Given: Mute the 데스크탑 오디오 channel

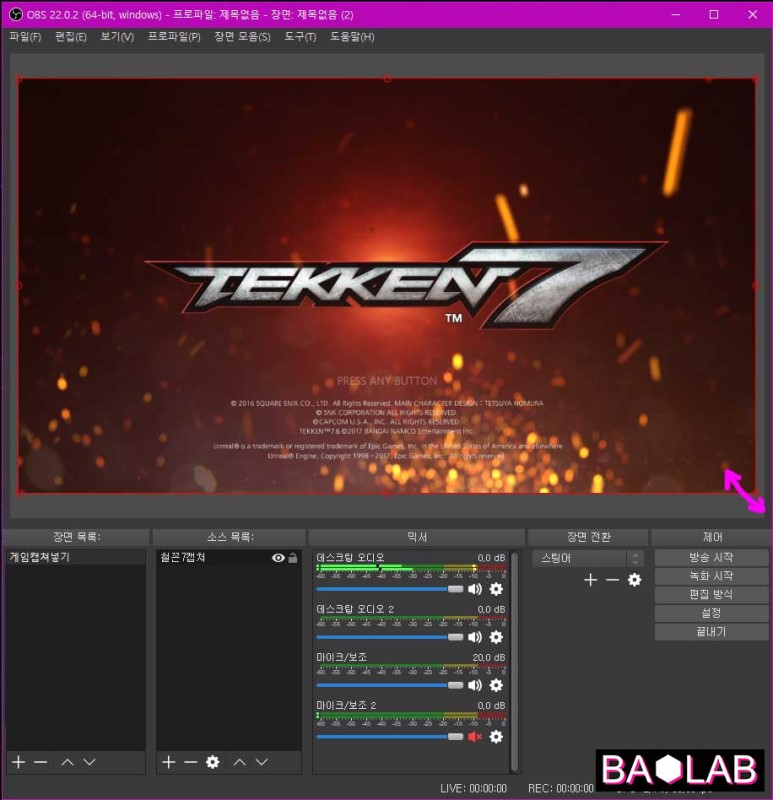Looking at the screenshot, I should 475,589.
